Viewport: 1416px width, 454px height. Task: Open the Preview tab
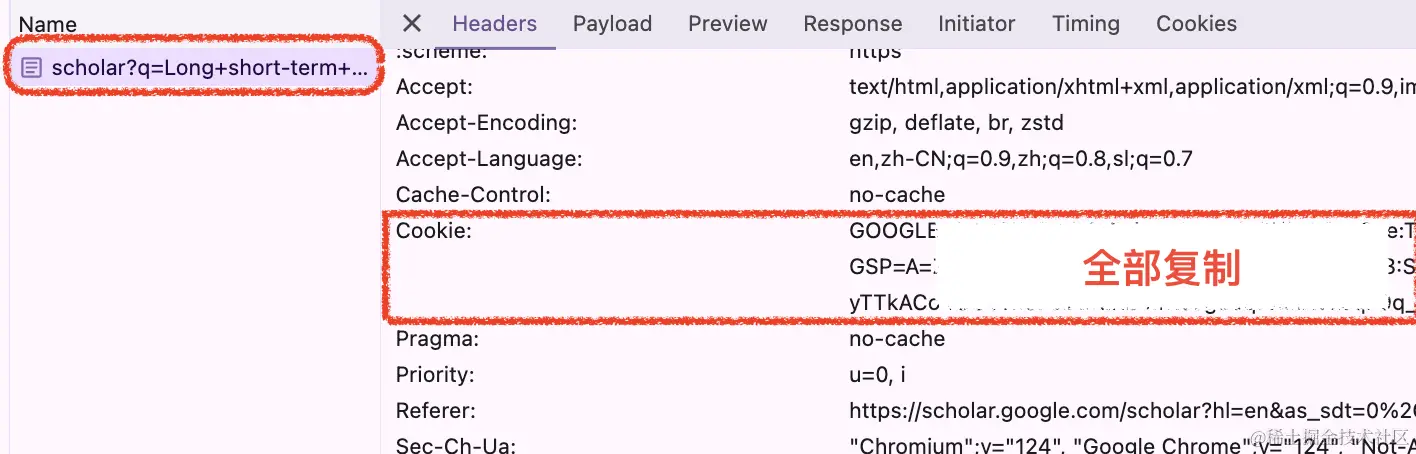(x=728, y=23)
